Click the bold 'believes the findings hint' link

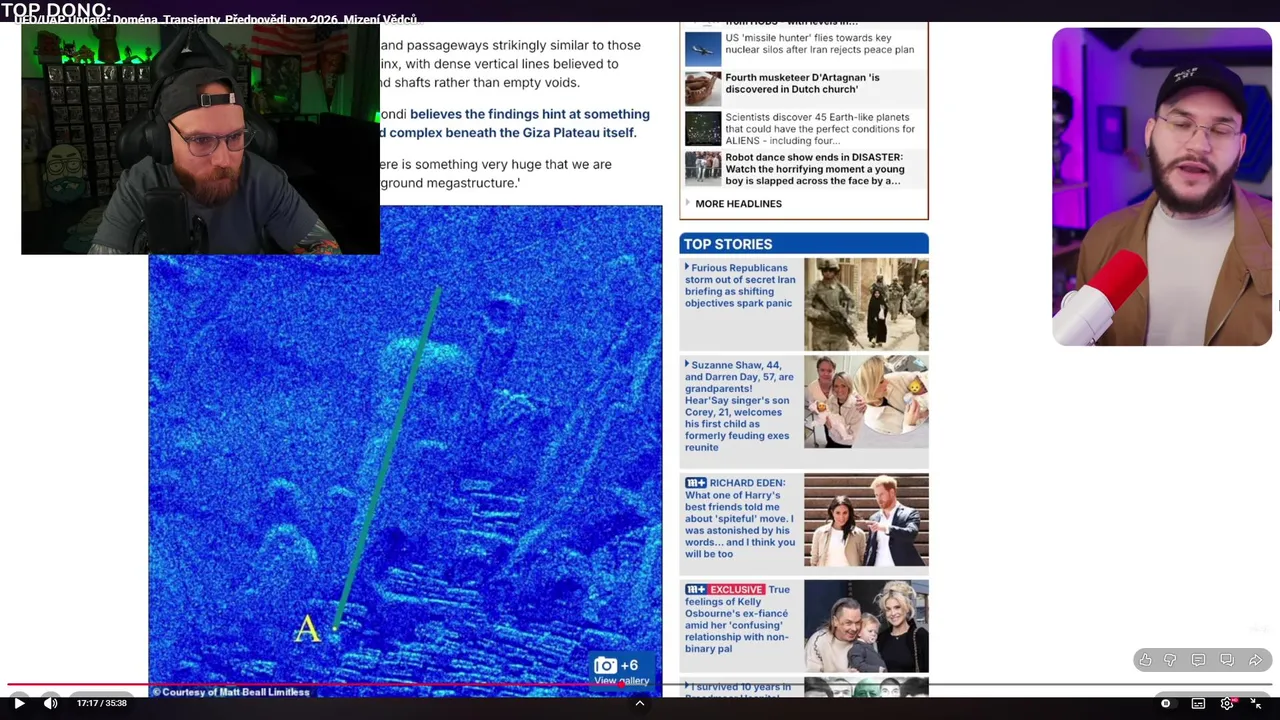pos(515,123)
